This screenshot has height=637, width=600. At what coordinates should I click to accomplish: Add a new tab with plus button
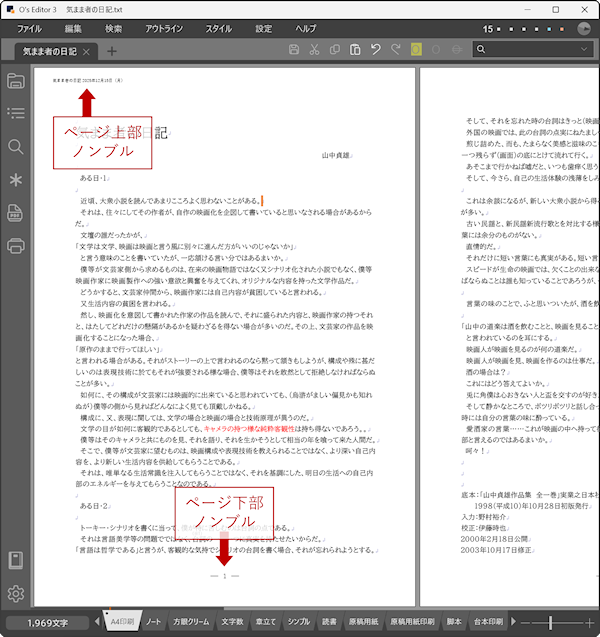(x=111, y=51)
